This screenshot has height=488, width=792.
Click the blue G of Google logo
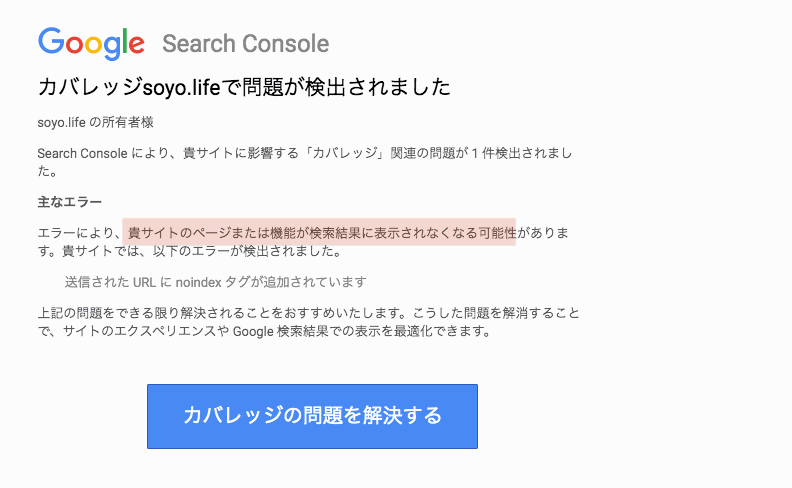click(51, 41)
